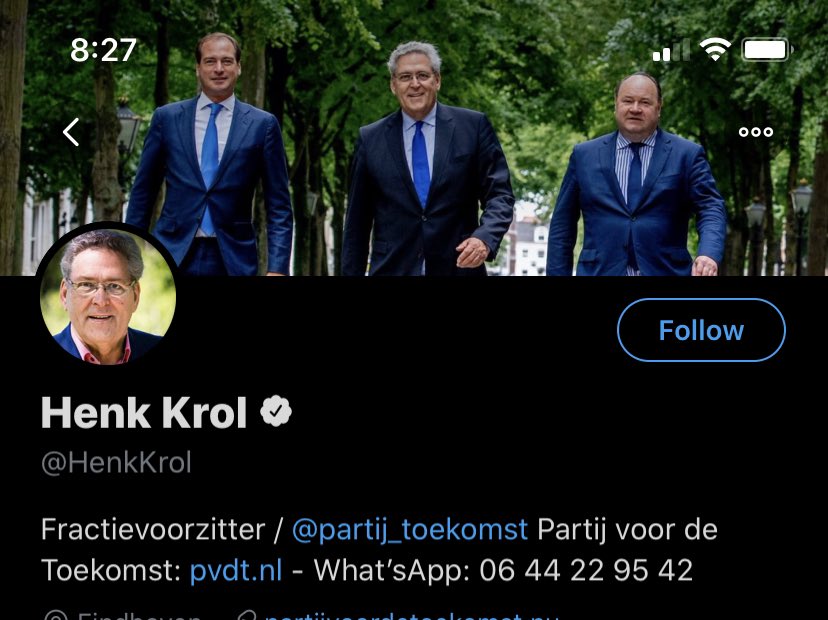Open the three-dot more options menu
828x620 pixels.
click(756, 132)
